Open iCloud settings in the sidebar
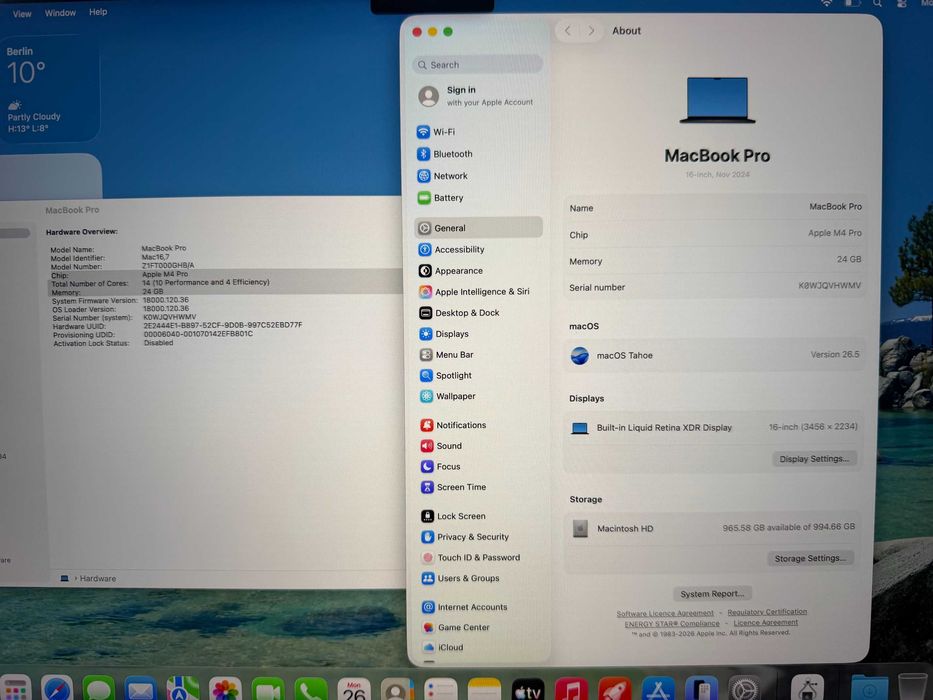Viewport: 933px width, 700px height. click(443, 647)
